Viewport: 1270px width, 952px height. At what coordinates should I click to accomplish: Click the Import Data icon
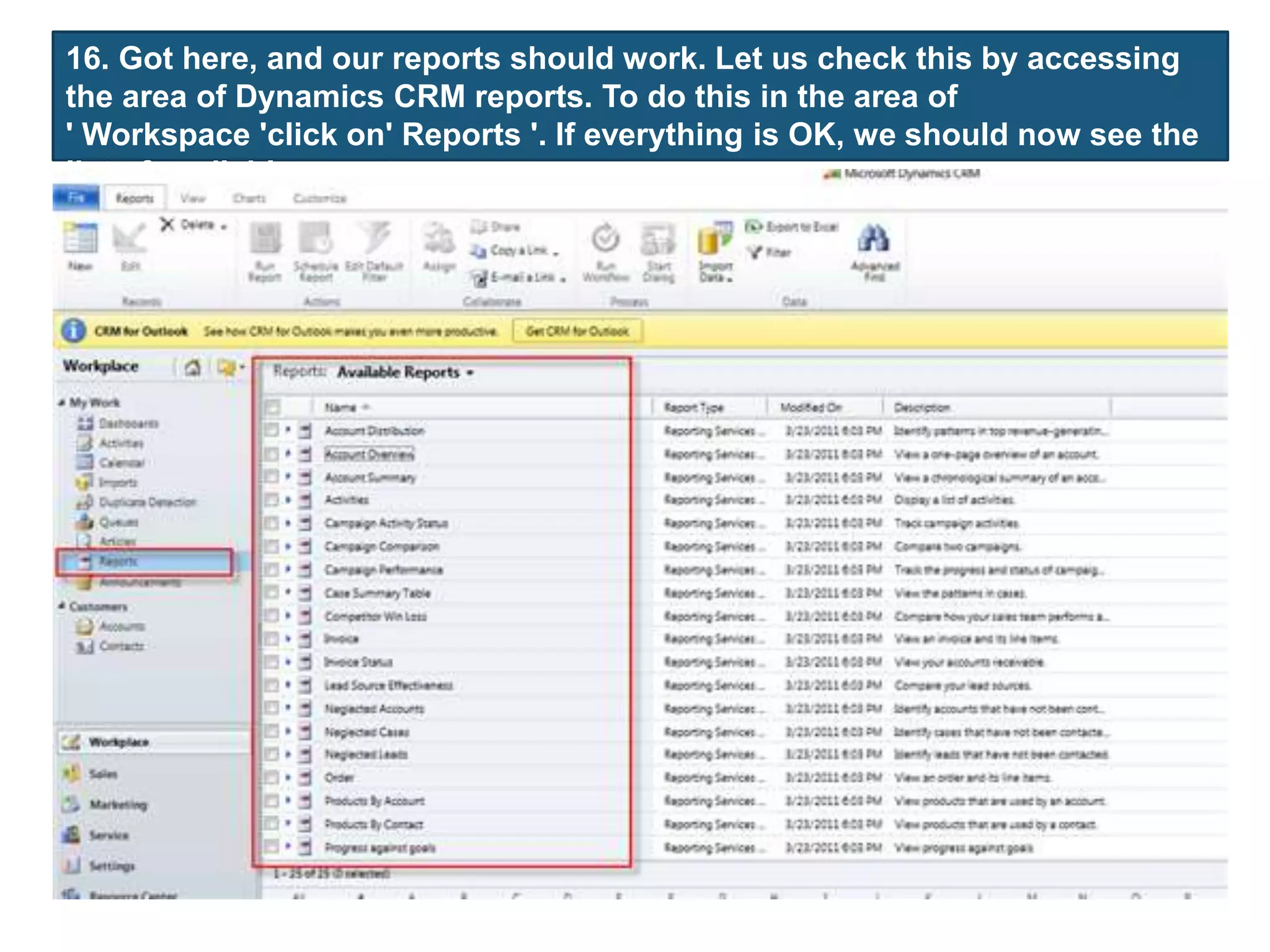point(715,239)
